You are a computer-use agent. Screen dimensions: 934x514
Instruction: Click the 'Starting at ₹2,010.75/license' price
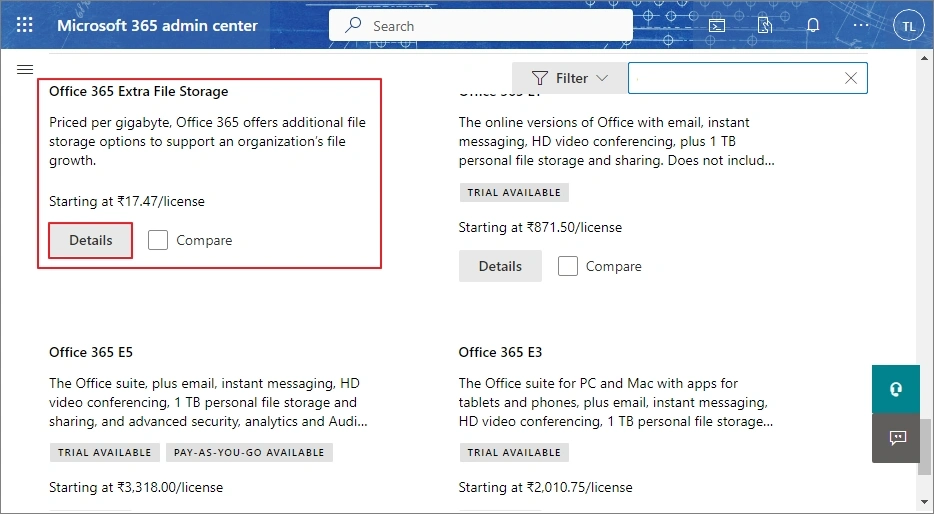pos(546,487)
